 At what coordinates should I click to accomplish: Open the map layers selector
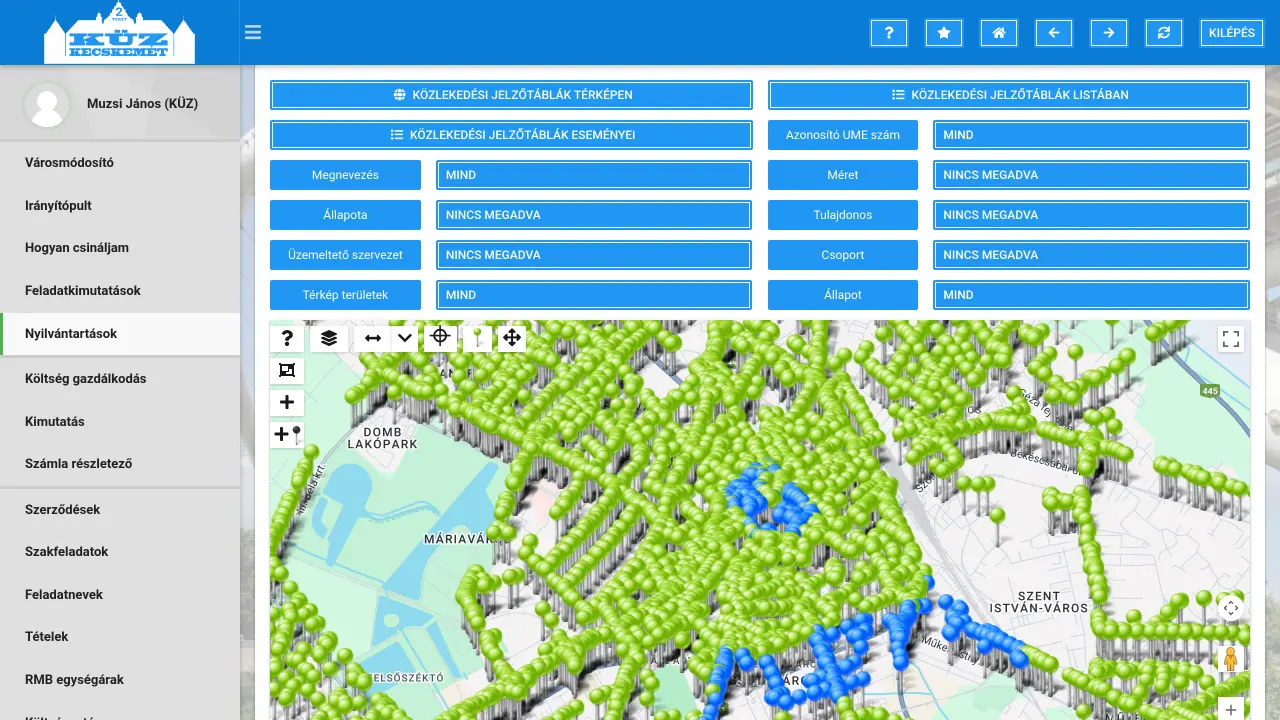(x=329, y=338)
